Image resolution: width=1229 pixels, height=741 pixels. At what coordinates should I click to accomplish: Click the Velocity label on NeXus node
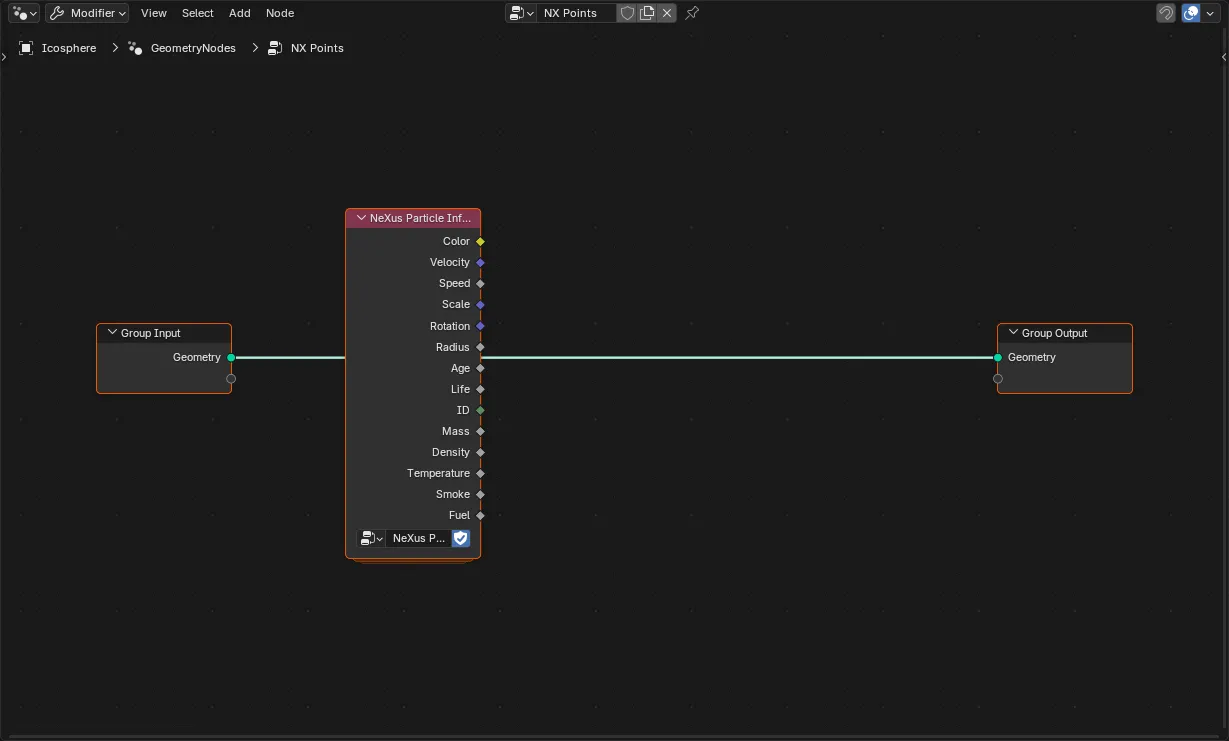click(x=450, y=262)
